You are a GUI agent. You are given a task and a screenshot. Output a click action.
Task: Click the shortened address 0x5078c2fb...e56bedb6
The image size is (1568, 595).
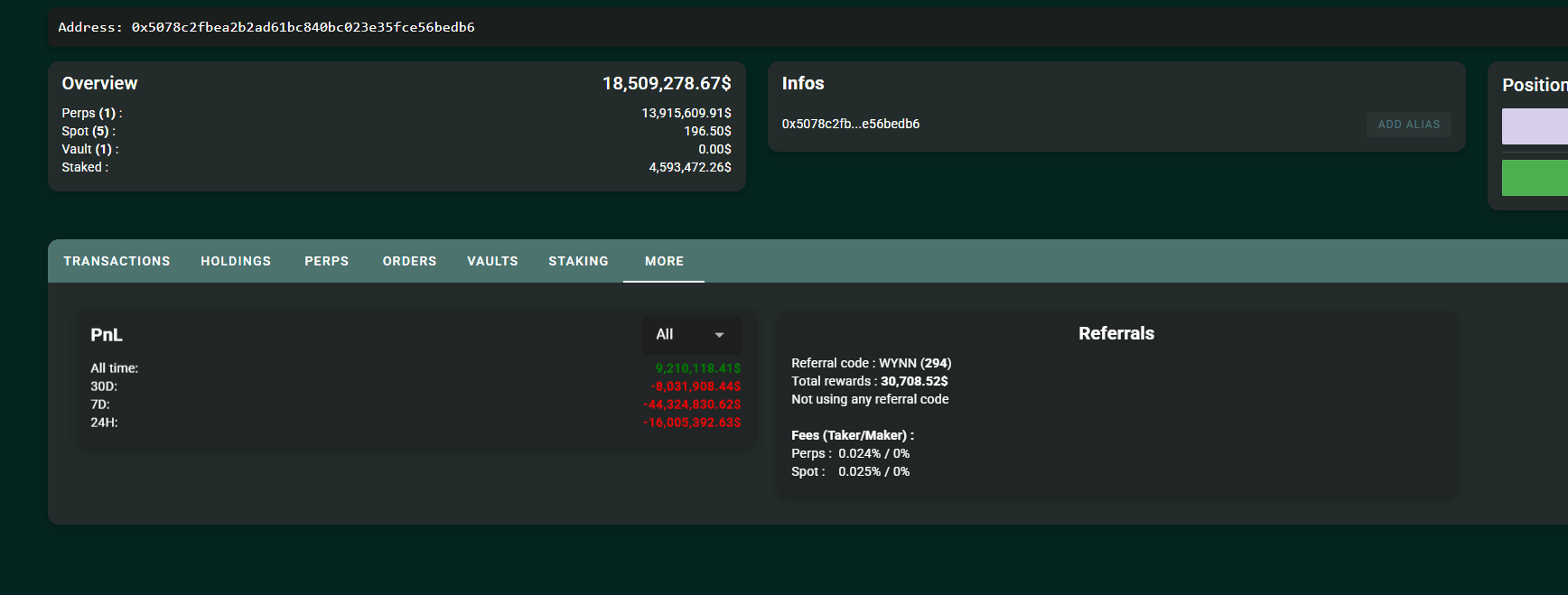[x=851, y=124]
